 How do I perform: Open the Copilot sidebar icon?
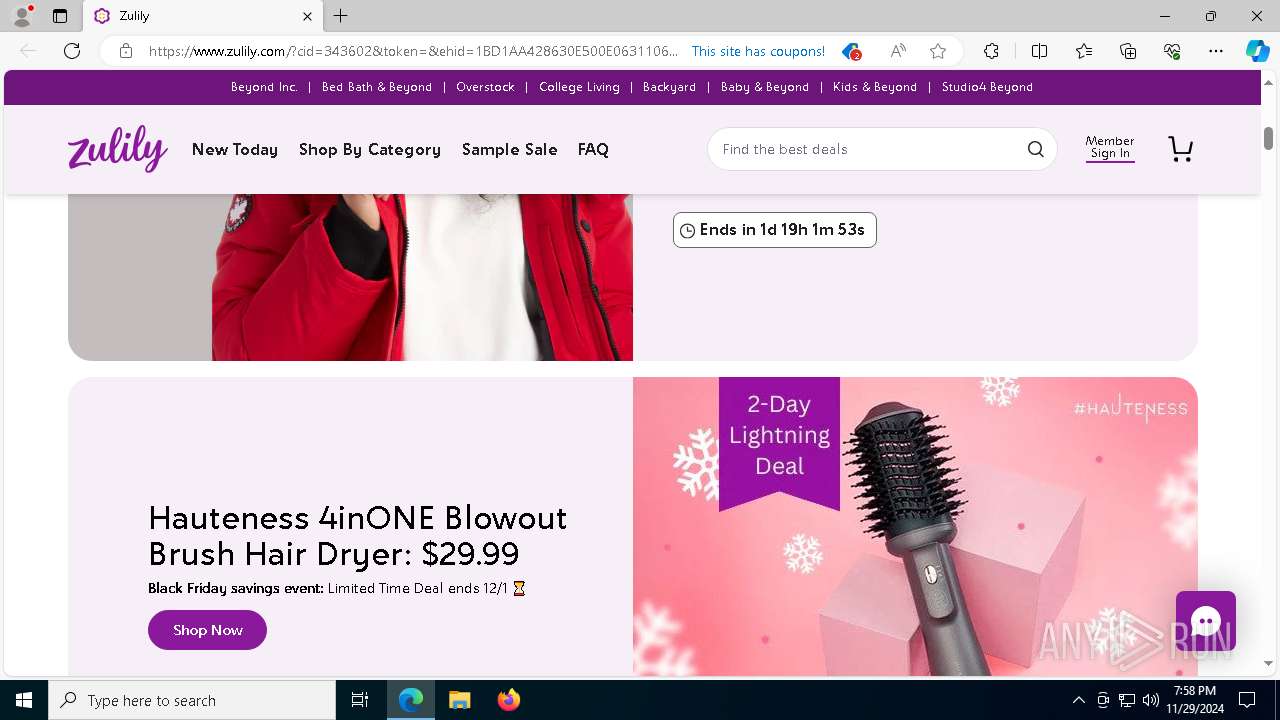pos(1257,51)
